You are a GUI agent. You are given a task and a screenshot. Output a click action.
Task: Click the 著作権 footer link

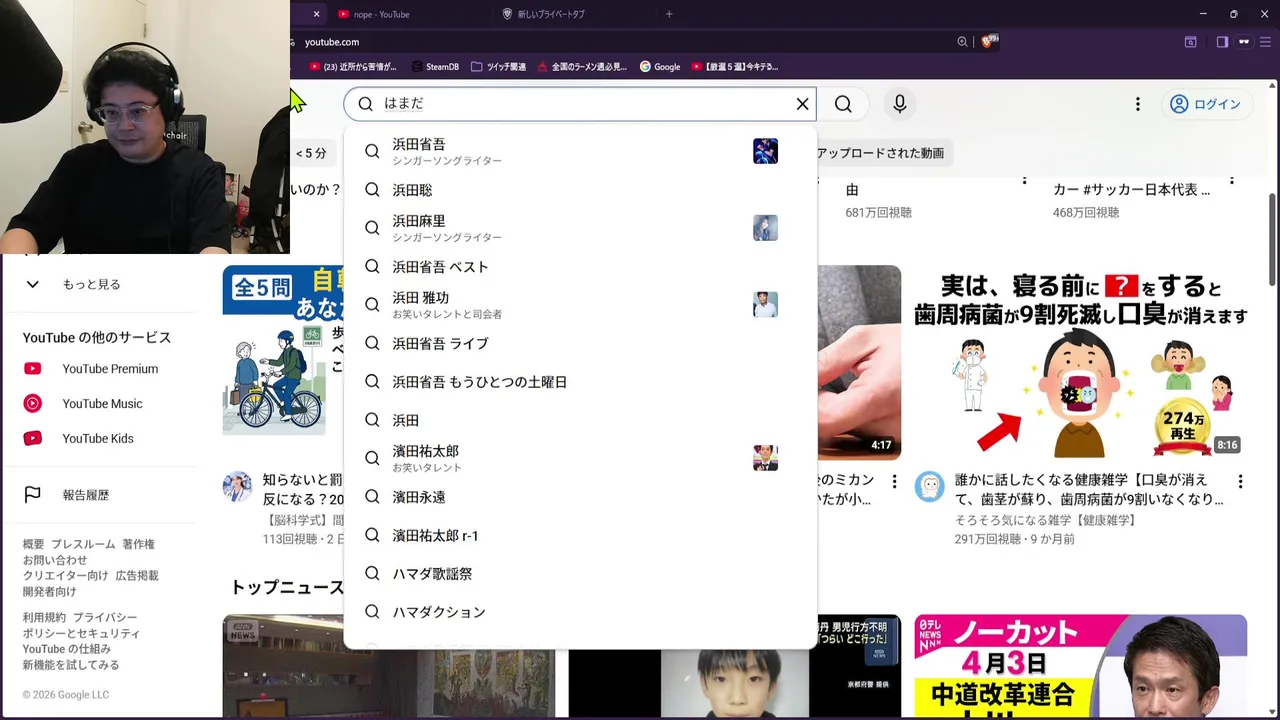[x=139, y=544]
